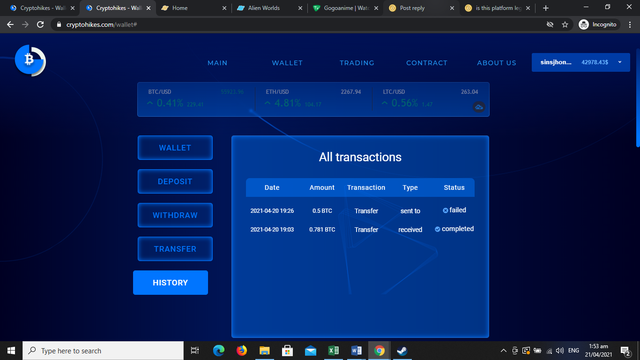Click the BTC/USD ticker label
Viewport: 640px width, 360px height.
pos(160,92)
